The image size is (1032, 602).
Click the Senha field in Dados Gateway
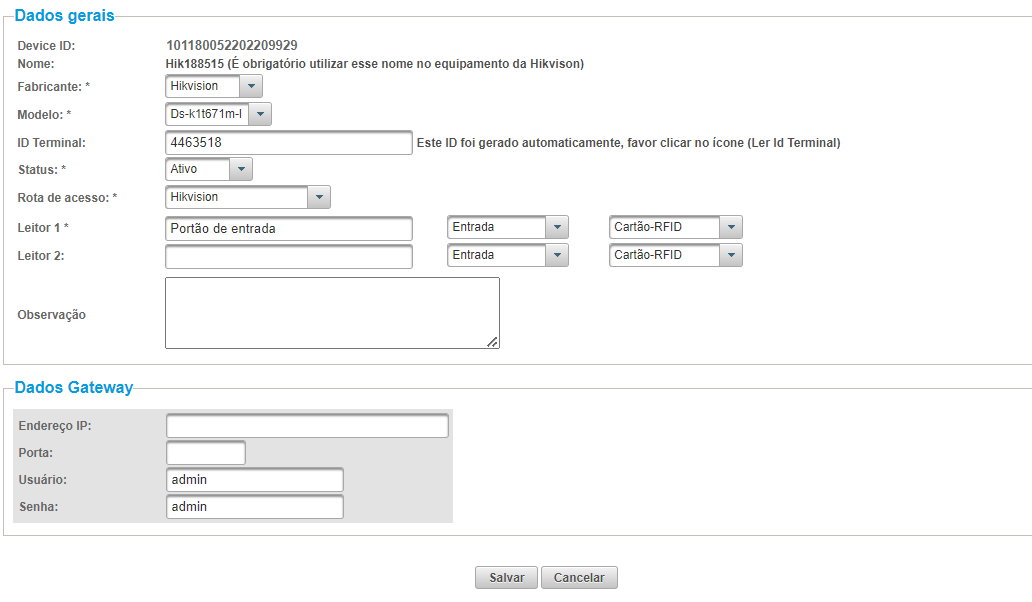coord(255,507)
